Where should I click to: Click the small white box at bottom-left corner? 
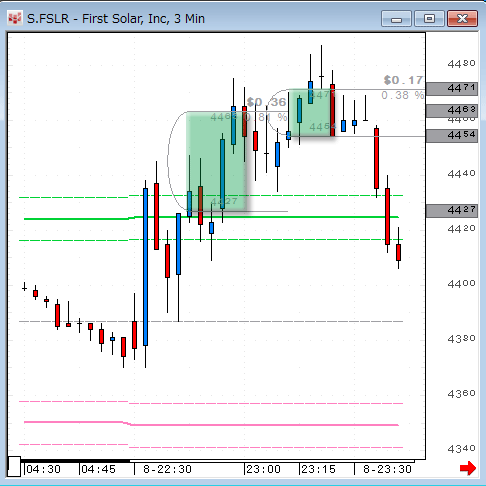coord(14,466)
